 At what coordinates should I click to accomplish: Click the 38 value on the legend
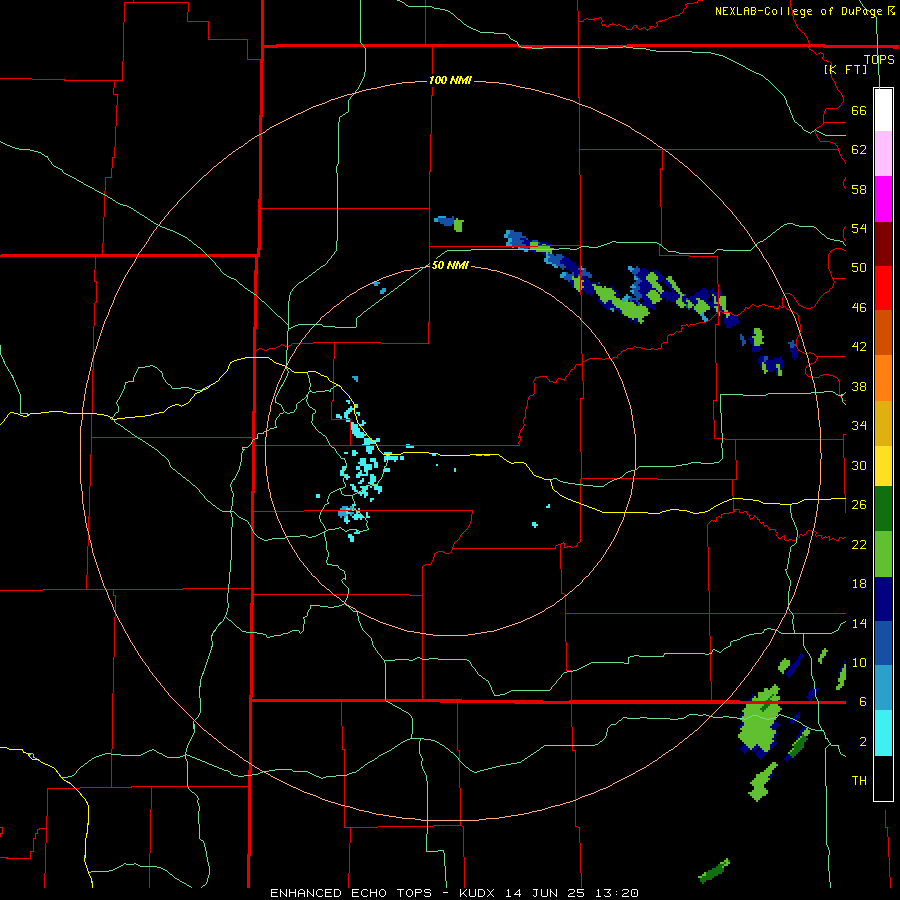pyautogui.click(x=859, y=386)
